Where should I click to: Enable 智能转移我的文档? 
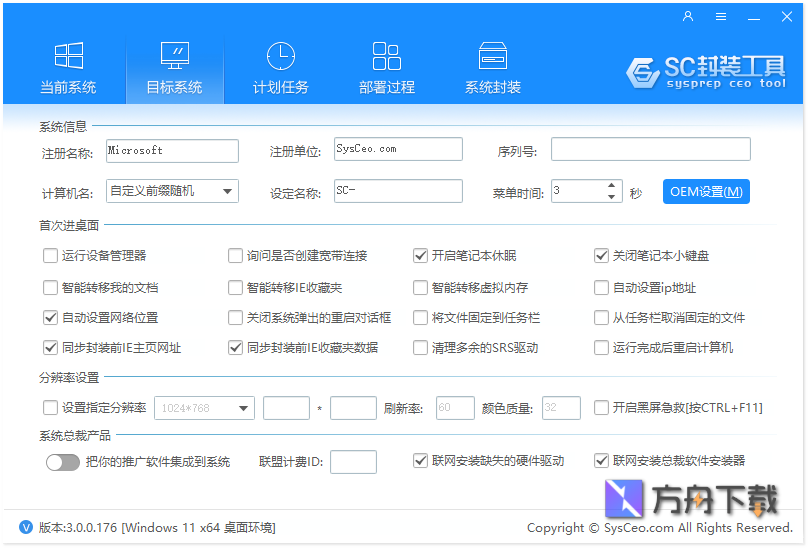point(50,288)
